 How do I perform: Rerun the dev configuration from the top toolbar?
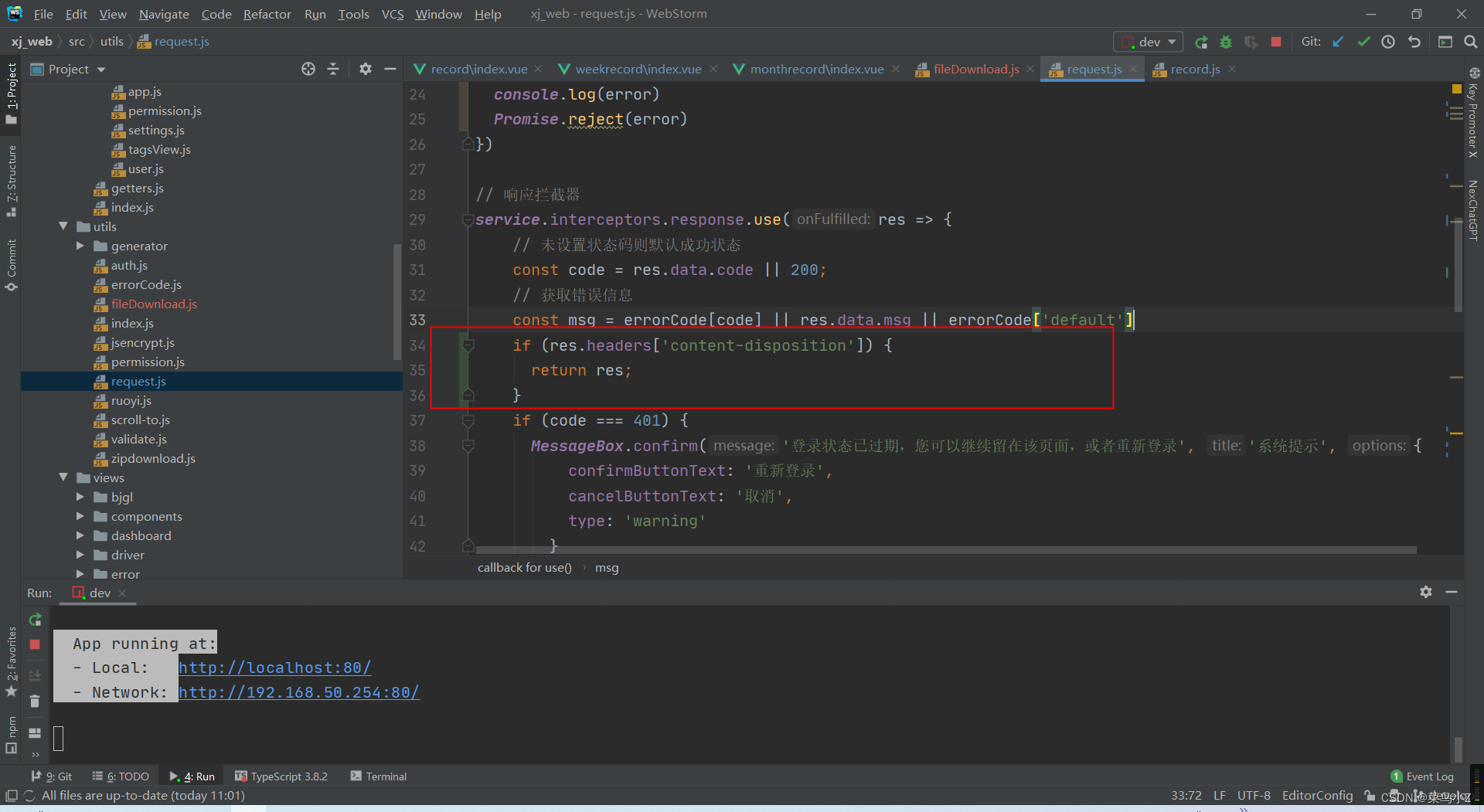1201,42
